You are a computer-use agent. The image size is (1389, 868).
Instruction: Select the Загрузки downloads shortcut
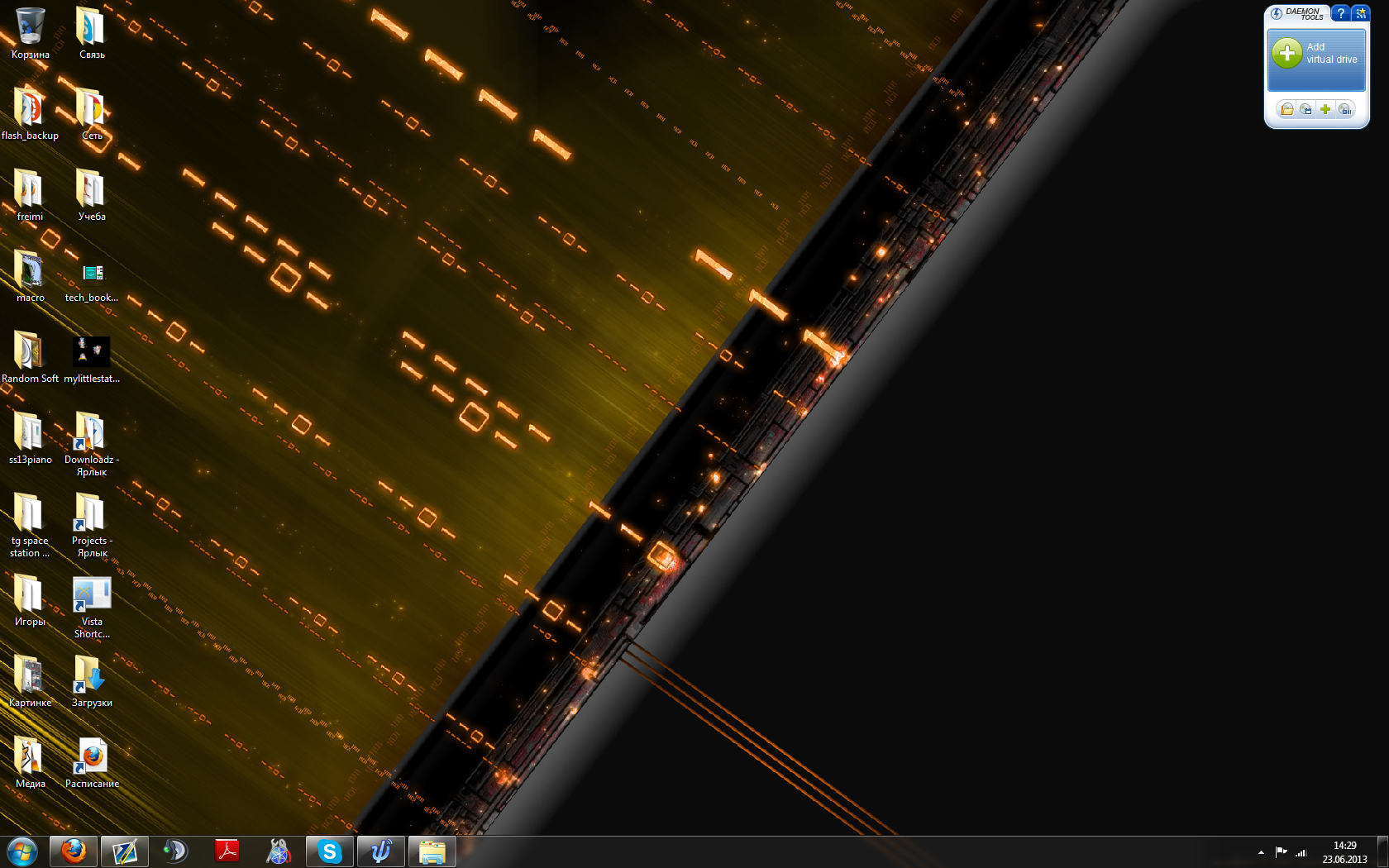92,681
